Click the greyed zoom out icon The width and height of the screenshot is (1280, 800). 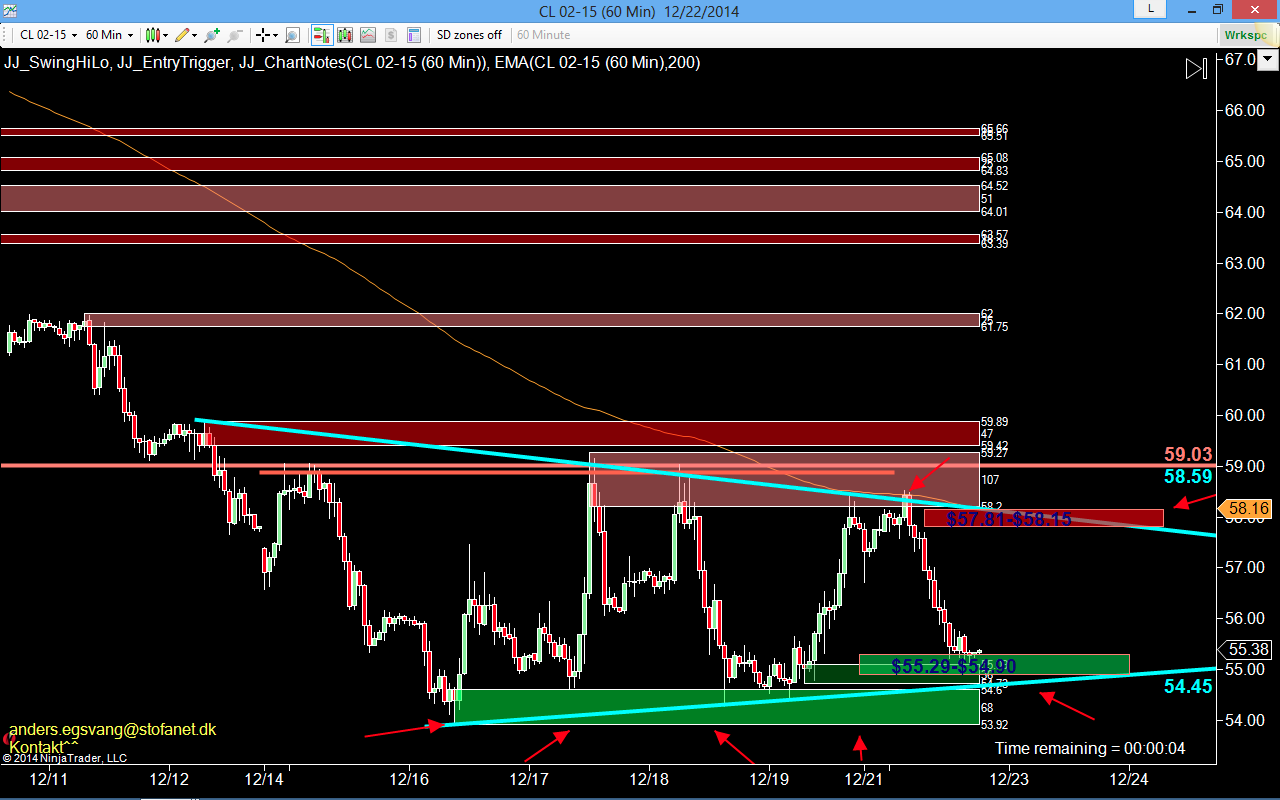point(235,35)
